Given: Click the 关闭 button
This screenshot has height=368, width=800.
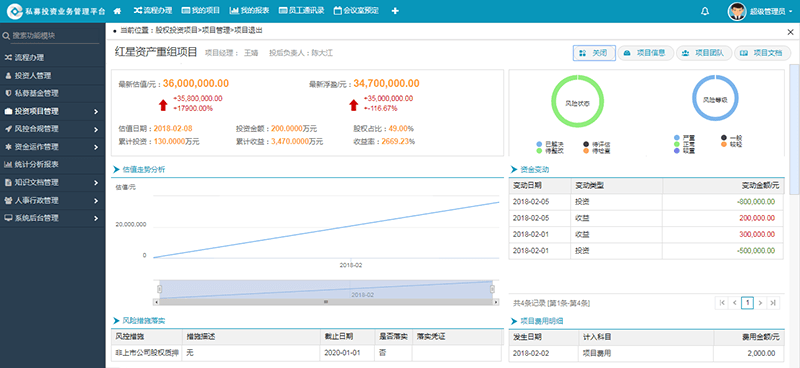Looking at the screenshot, I should [x=594, y=53].
